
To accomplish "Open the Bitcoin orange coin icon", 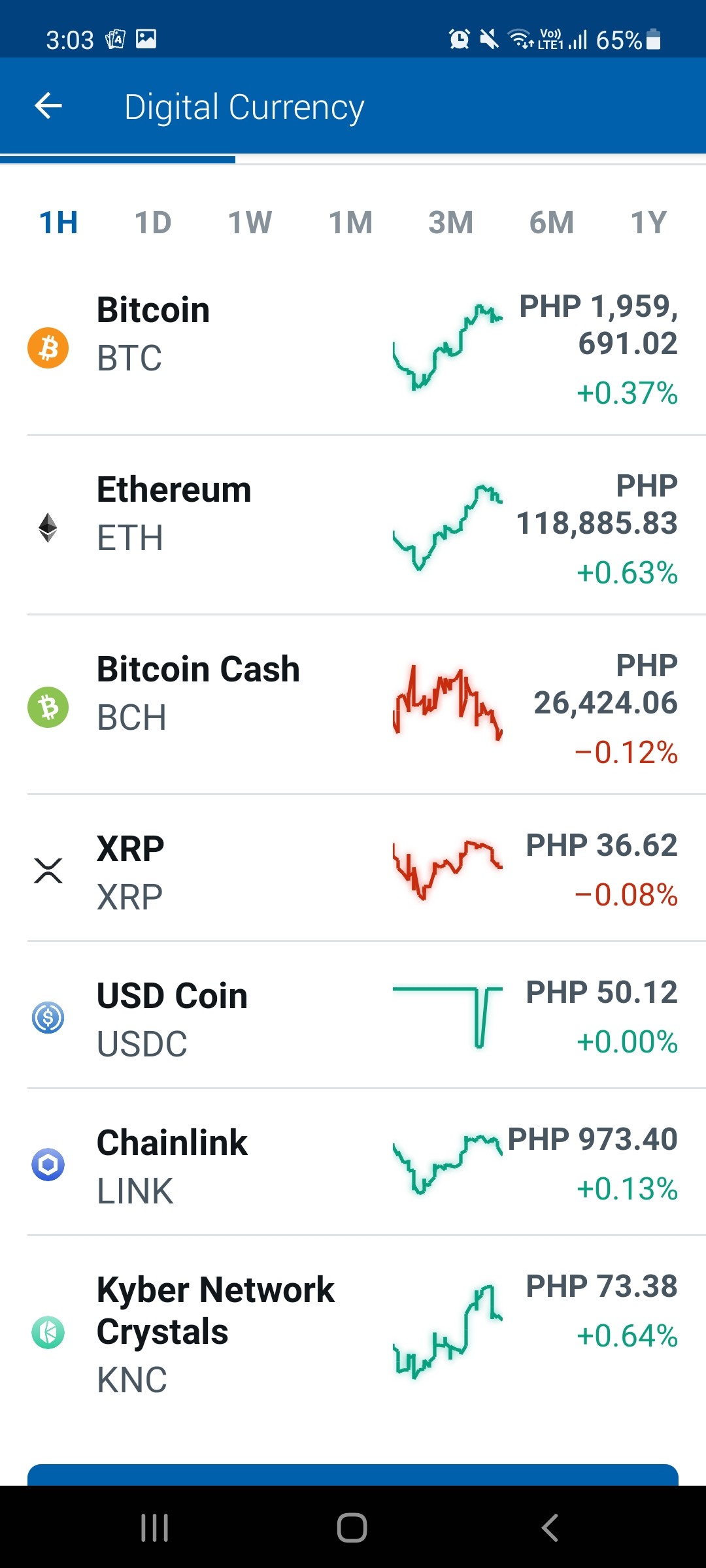I will click(48, 348).
